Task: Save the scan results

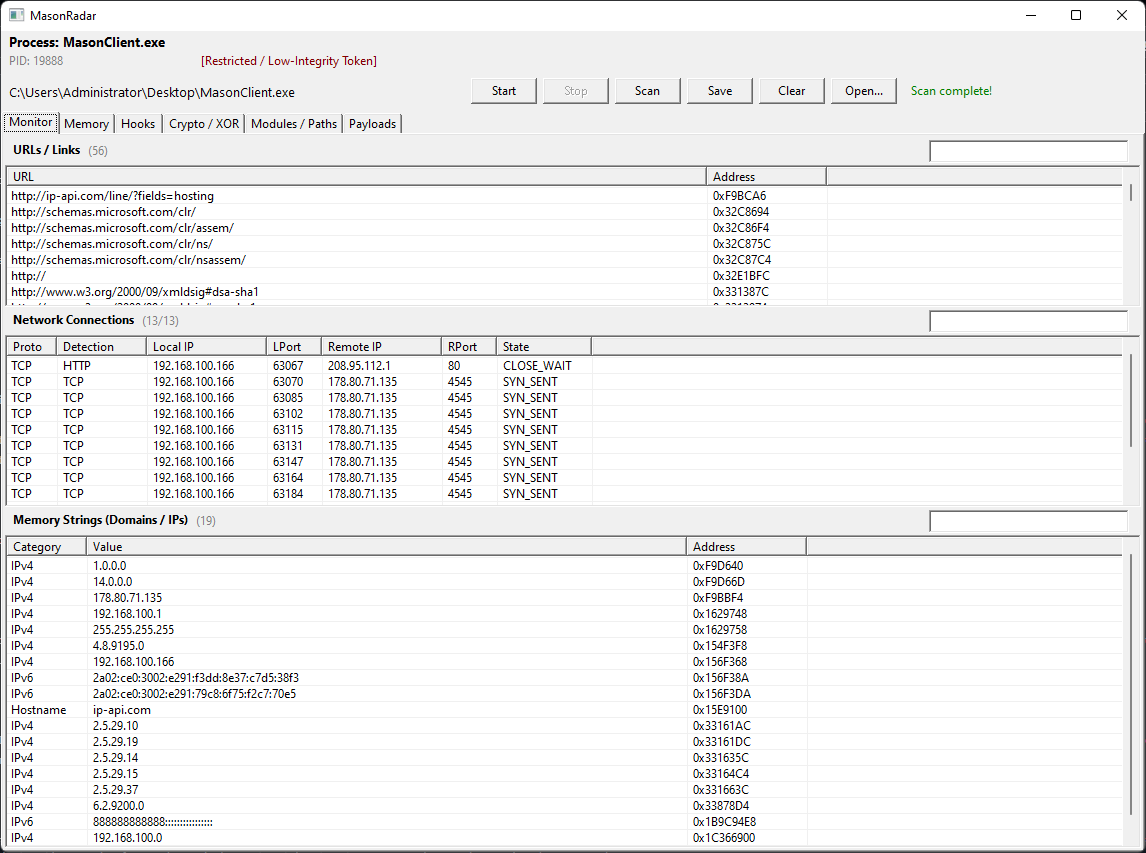Action: 719,91
